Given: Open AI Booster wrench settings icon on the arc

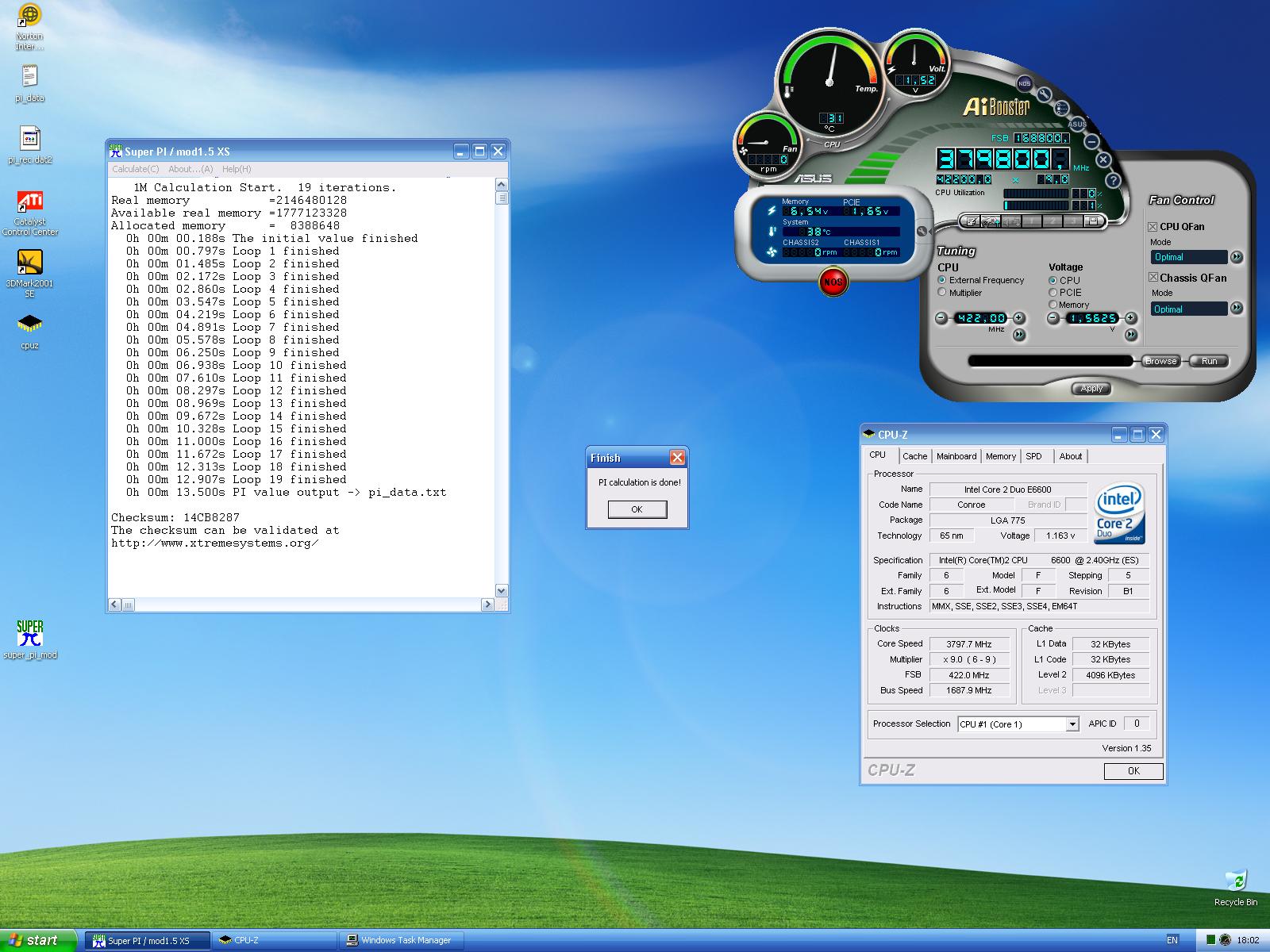Looking at the screenshot, I should (x=1045, y=94).
